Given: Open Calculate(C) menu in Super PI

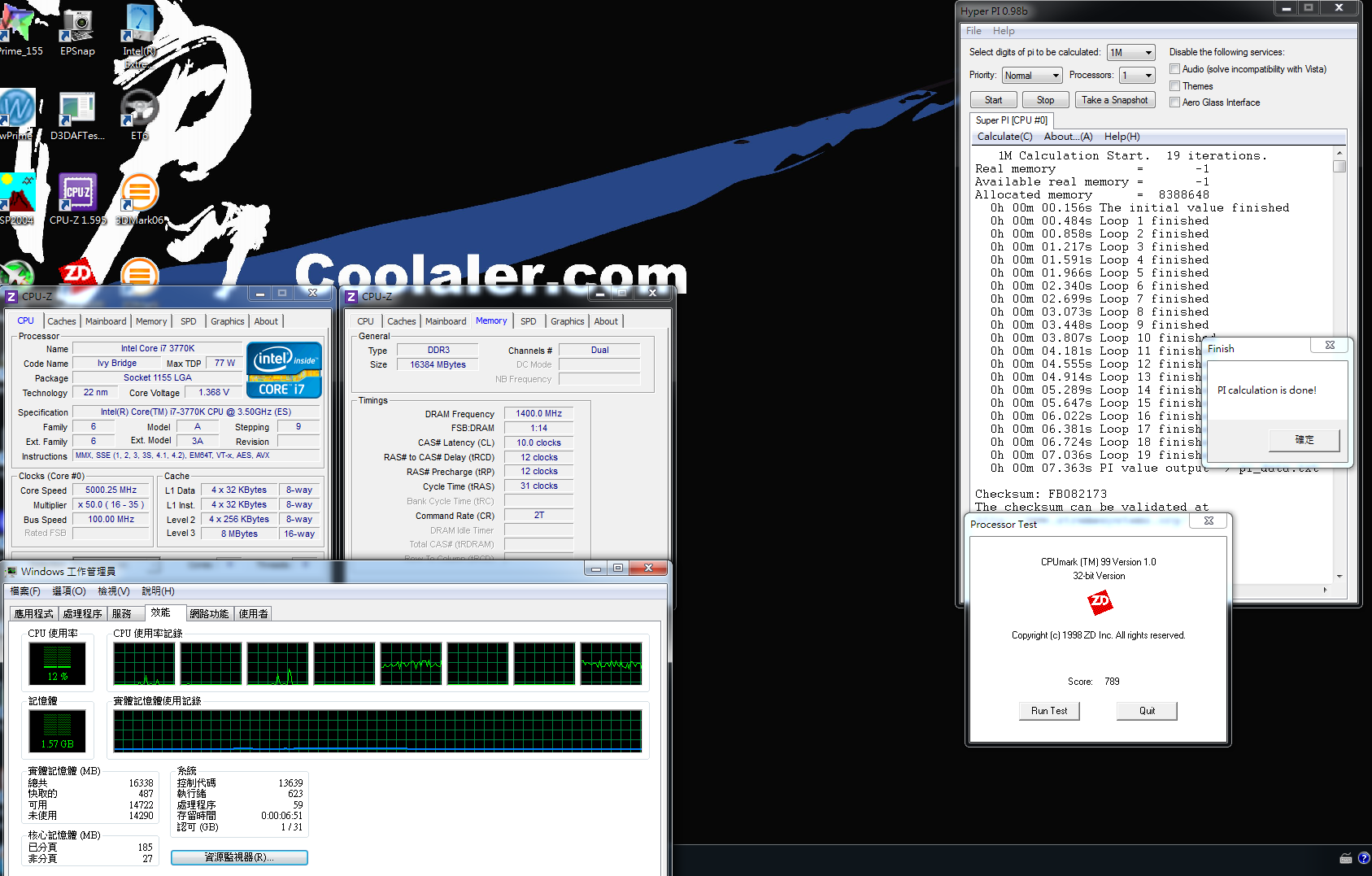Looking at the screenshot, I should [x=1004, y=137].
